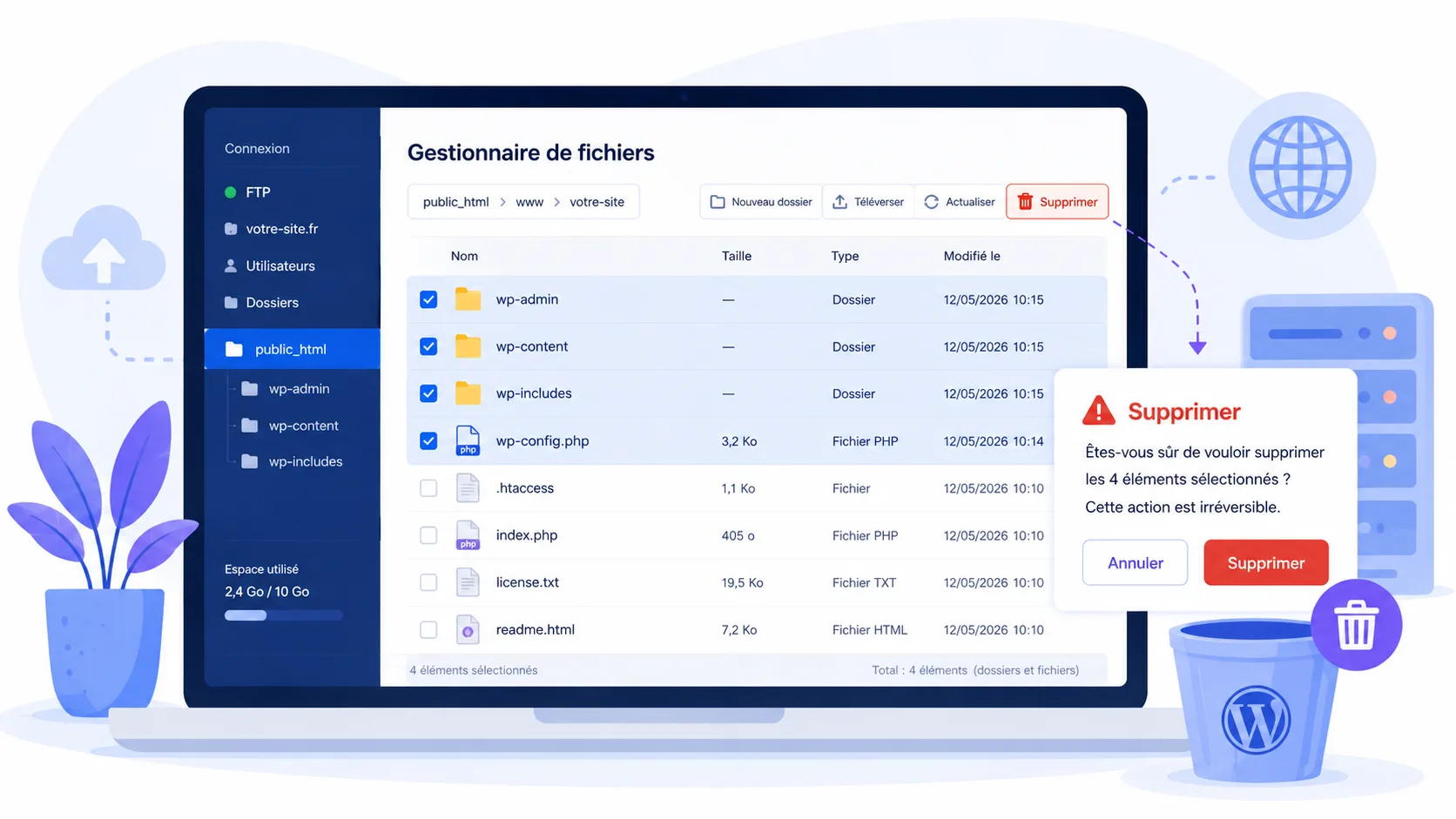Screen dimensions: 1456x819
Task: Uncheck the wp-includes checkbox
Action: coord(428,393)
